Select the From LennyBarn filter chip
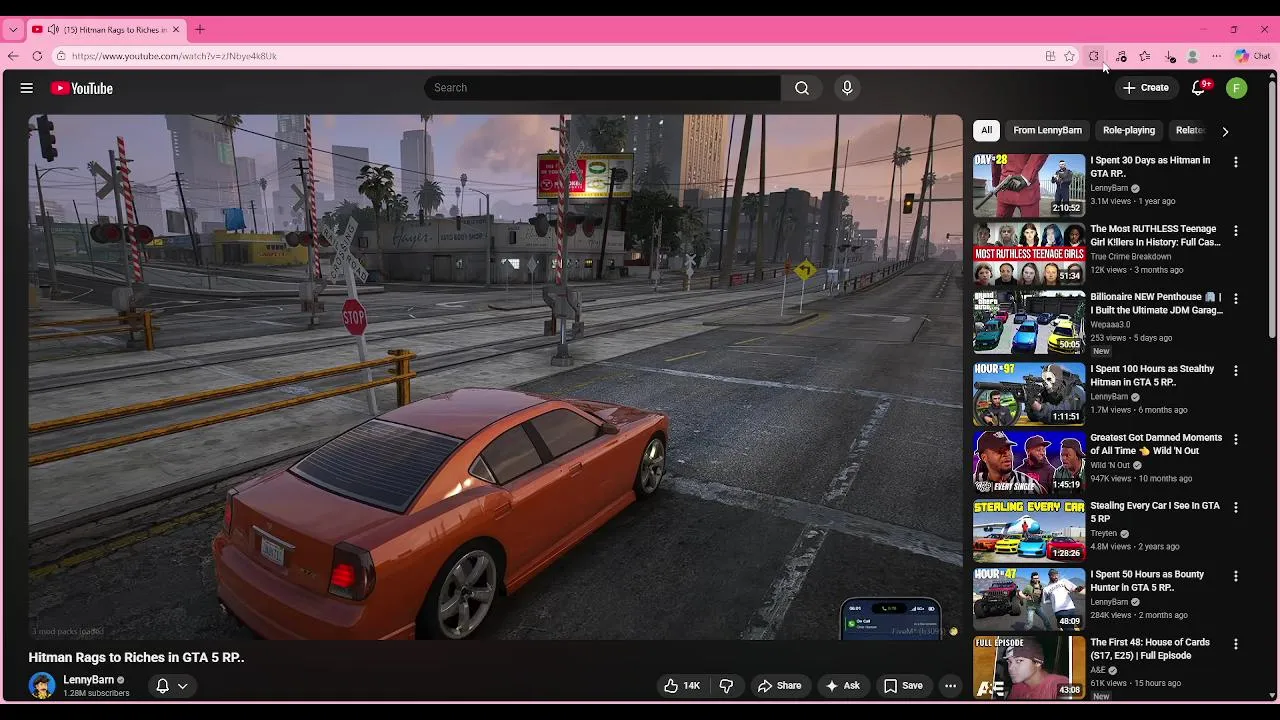 pyautogui.click(x=1047, y=130)
